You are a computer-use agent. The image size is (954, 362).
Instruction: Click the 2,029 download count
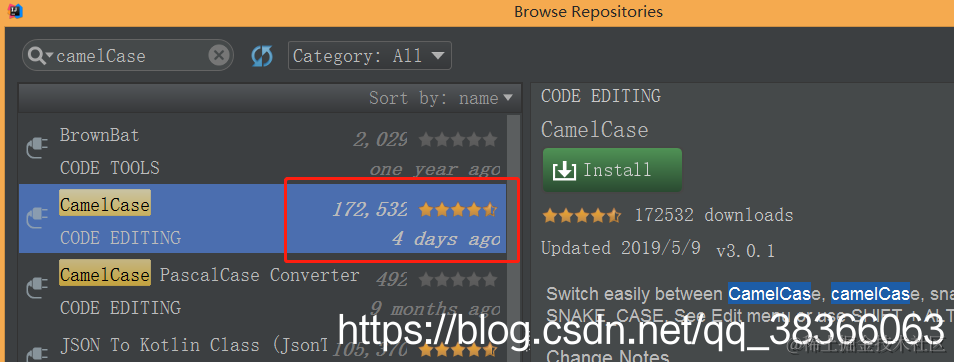[380, 140]
